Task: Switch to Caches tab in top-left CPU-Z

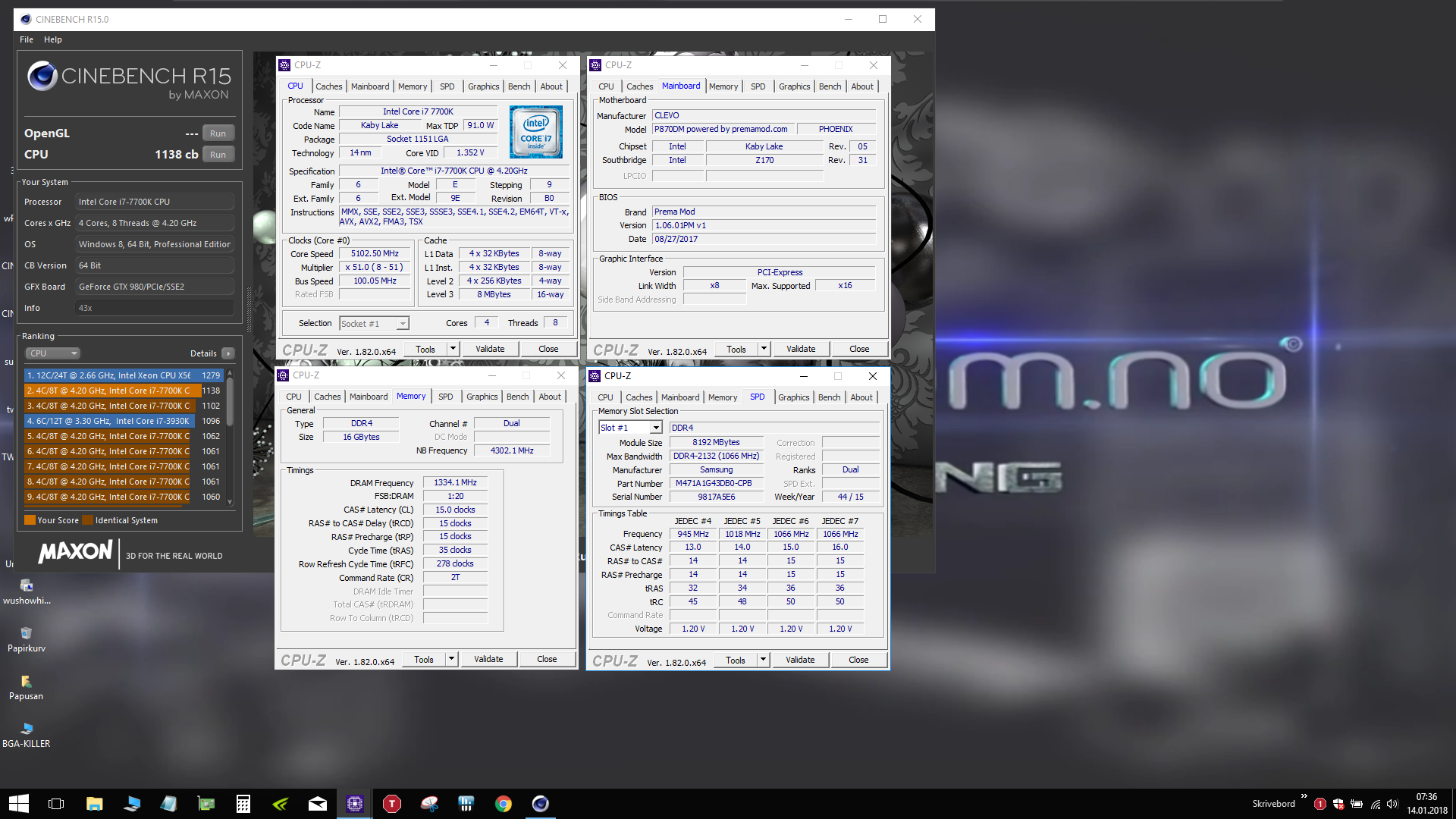Action: [328, 86]
